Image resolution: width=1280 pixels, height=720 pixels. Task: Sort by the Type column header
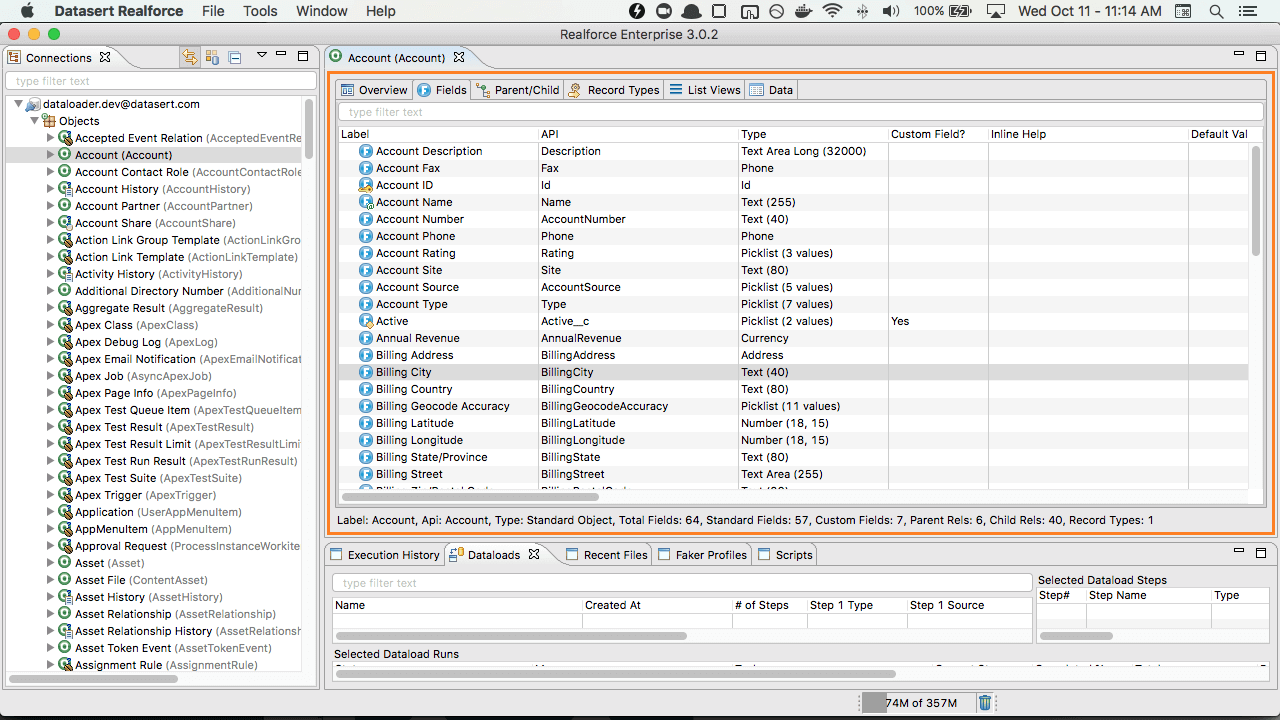pos(813,134)
